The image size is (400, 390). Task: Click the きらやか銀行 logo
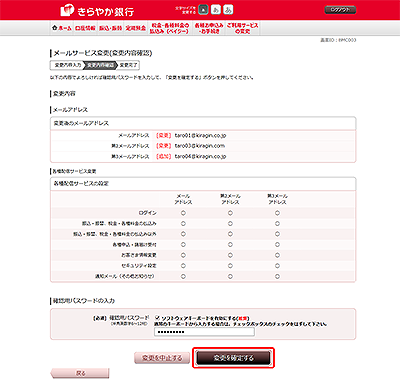97,11
